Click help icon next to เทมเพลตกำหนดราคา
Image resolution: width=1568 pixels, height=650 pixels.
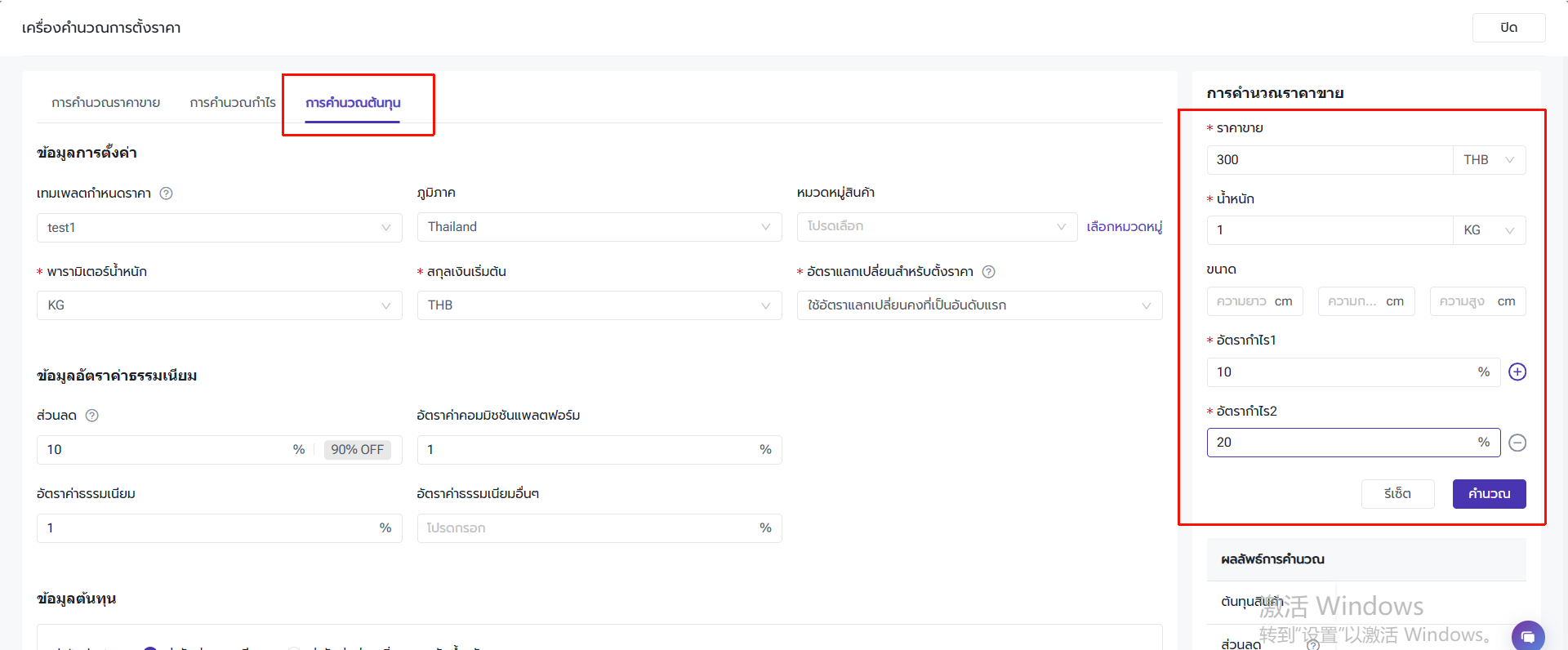pos(166,194)
